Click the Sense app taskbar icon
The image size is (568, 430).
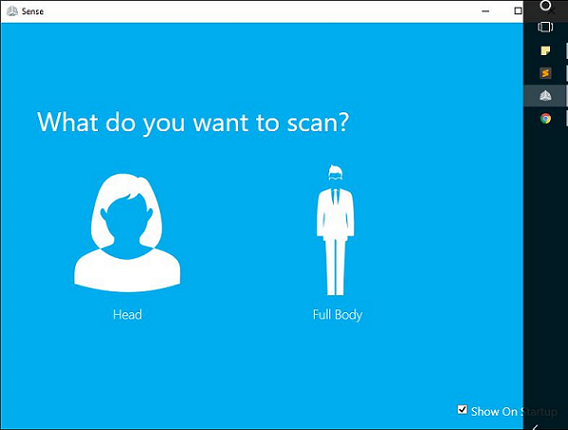(x=545, y=96)
